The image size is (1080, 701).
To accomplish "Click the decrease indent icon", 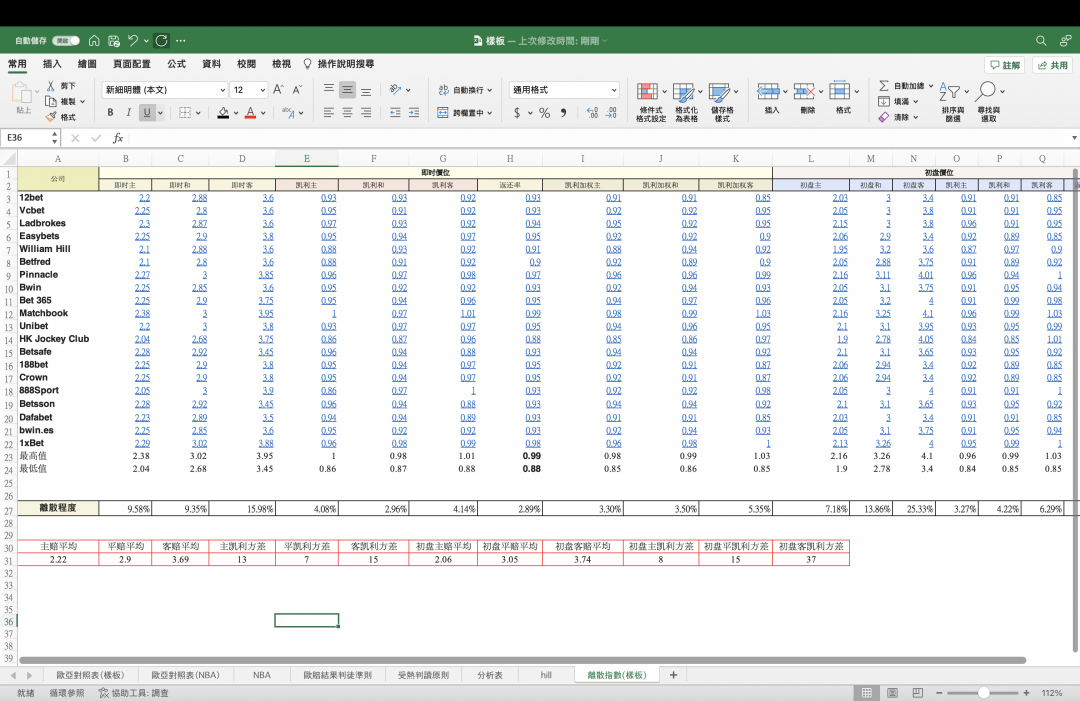I will [x=395, y=112].
